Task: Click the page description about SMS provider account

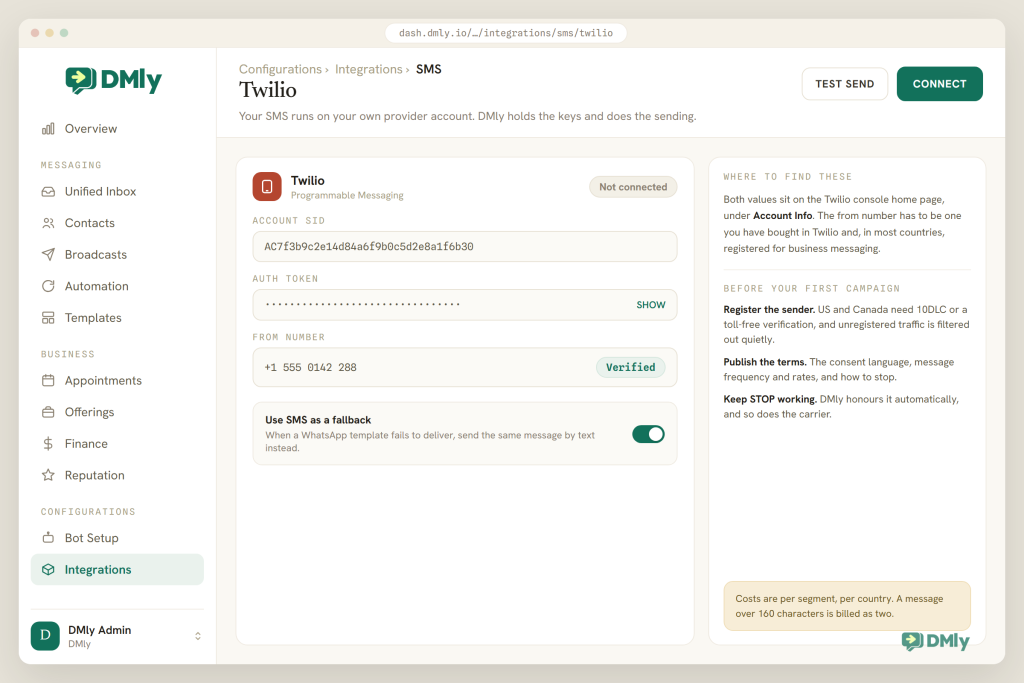Action: tap(468, 116)
